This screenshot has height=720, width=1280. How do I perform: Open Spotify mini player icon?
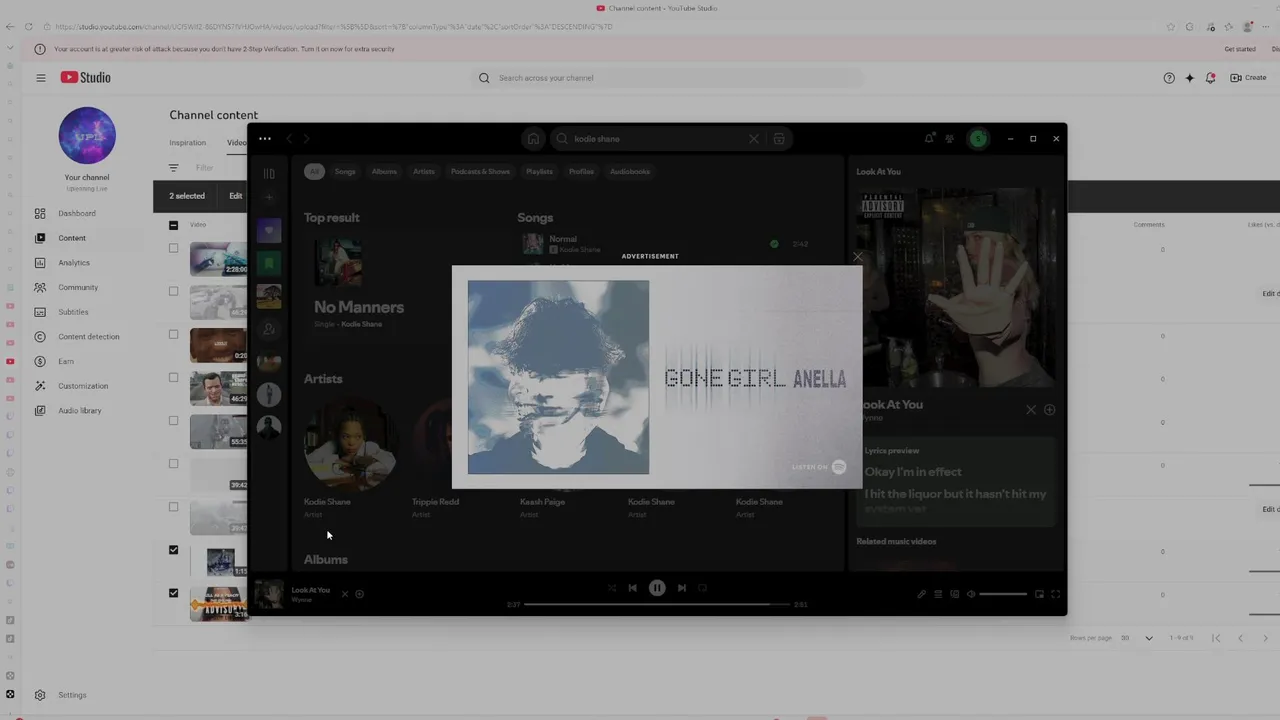[1039, 594]
